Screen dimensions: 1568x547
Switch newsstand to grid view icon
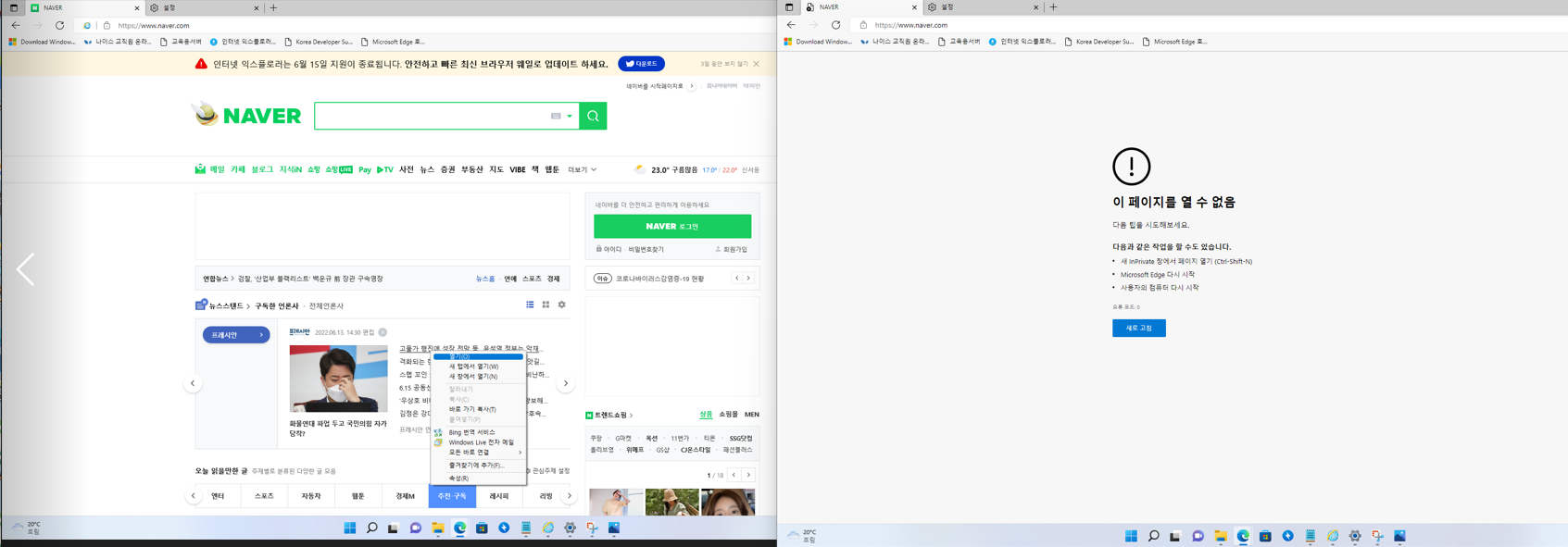point(546,305)
